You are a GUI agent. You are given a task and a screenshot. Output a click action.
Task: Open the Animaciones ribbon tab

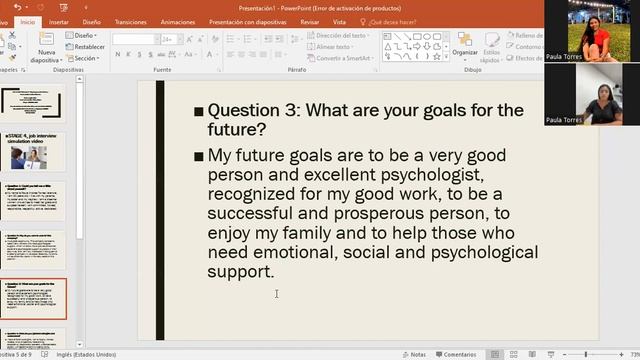178,22
